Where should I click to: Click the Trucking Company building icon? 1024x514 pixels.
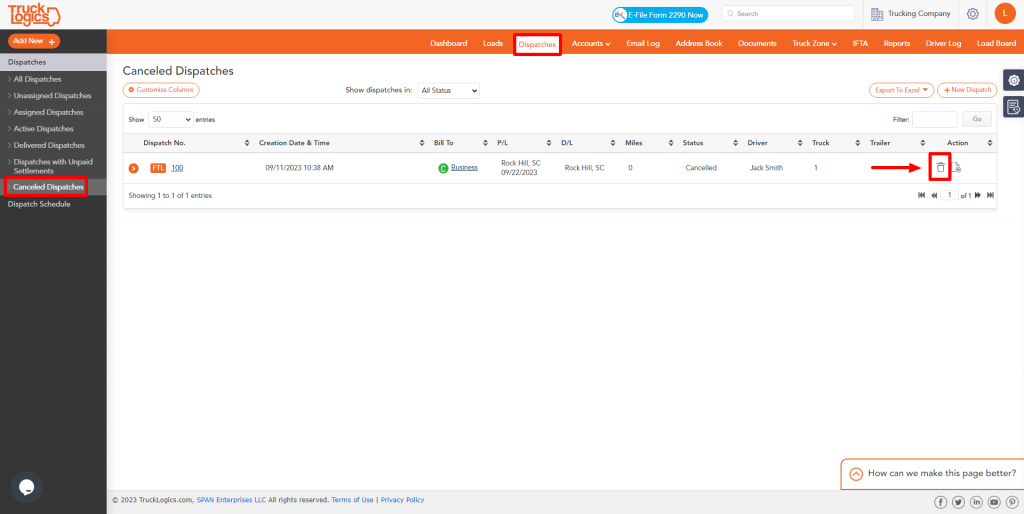click(x=877, y=14)
